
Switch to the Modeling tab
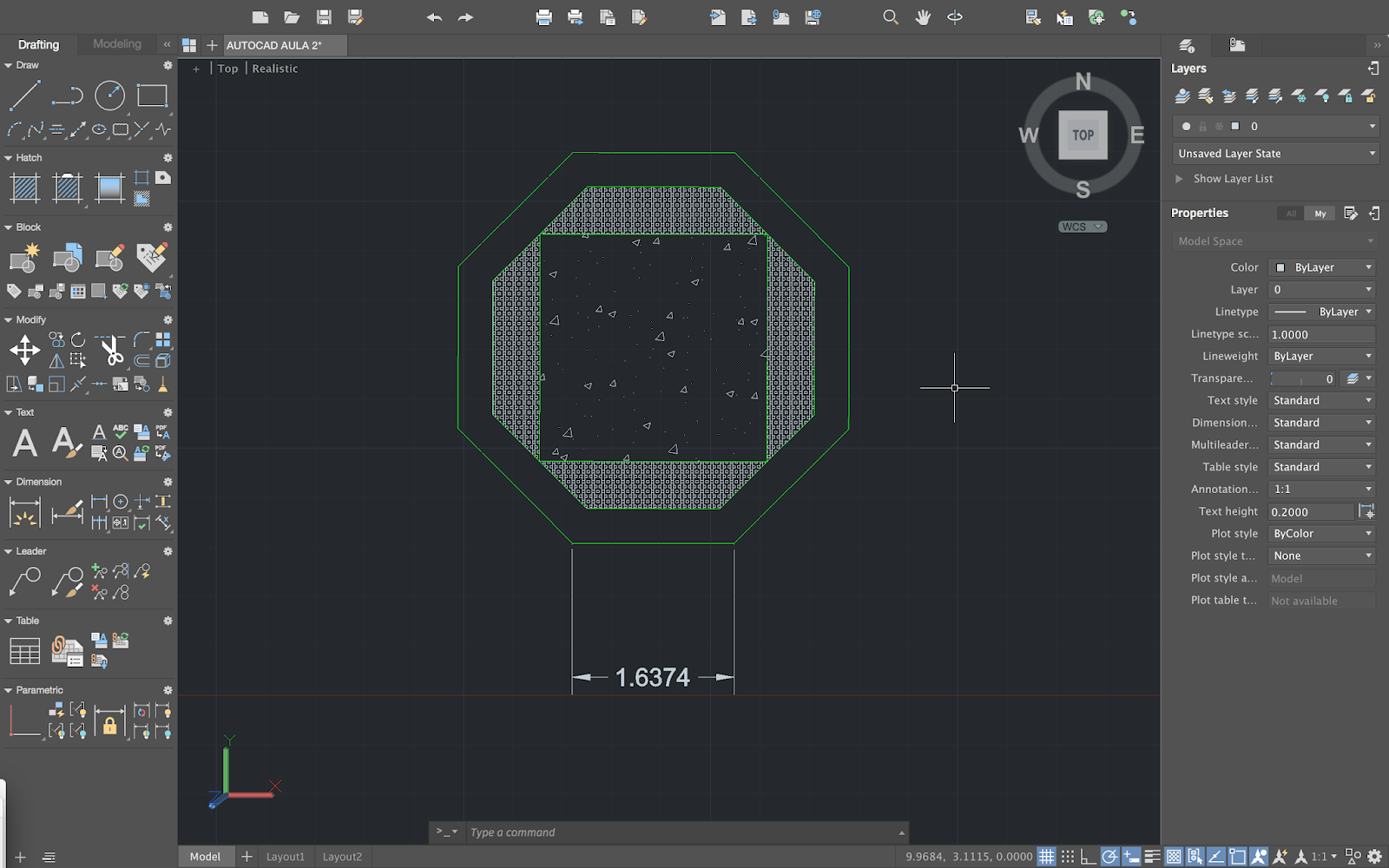coord(116,44)
